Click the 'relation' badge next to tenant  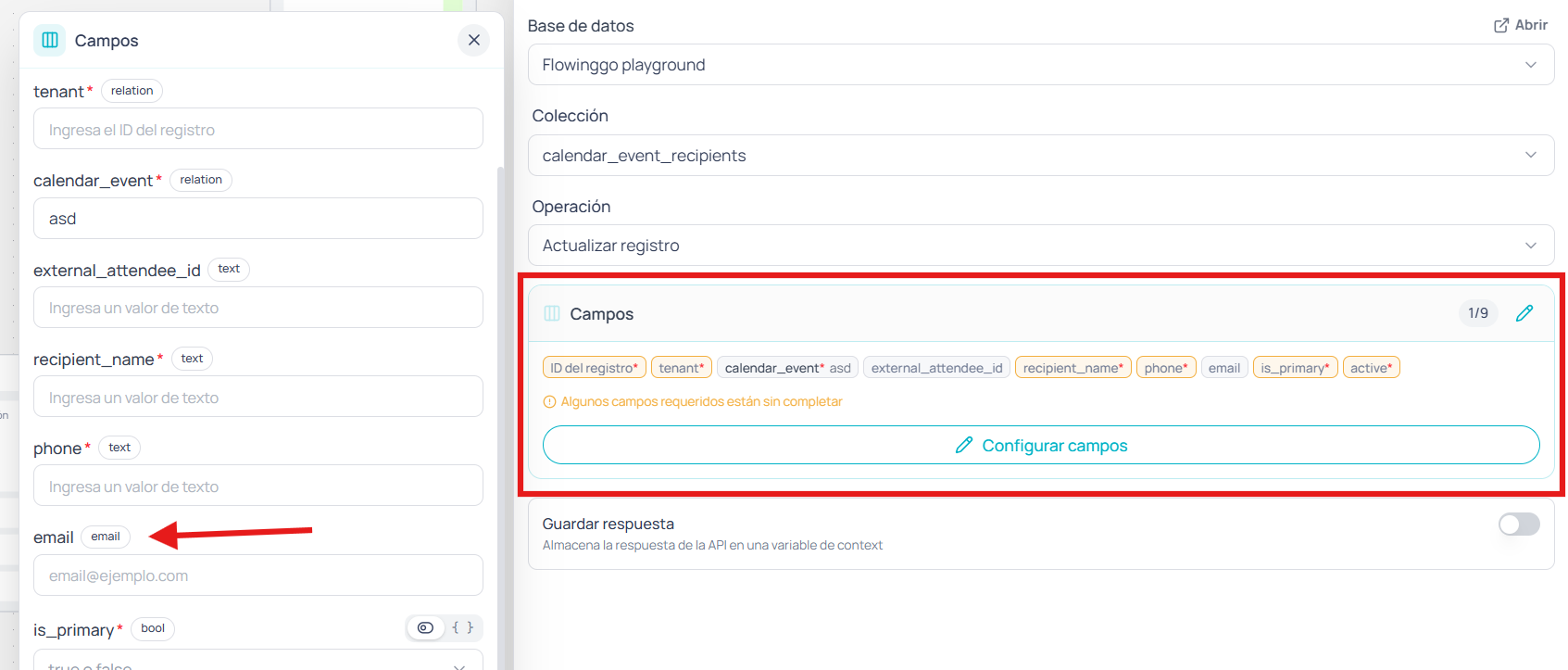pos(132,91)
